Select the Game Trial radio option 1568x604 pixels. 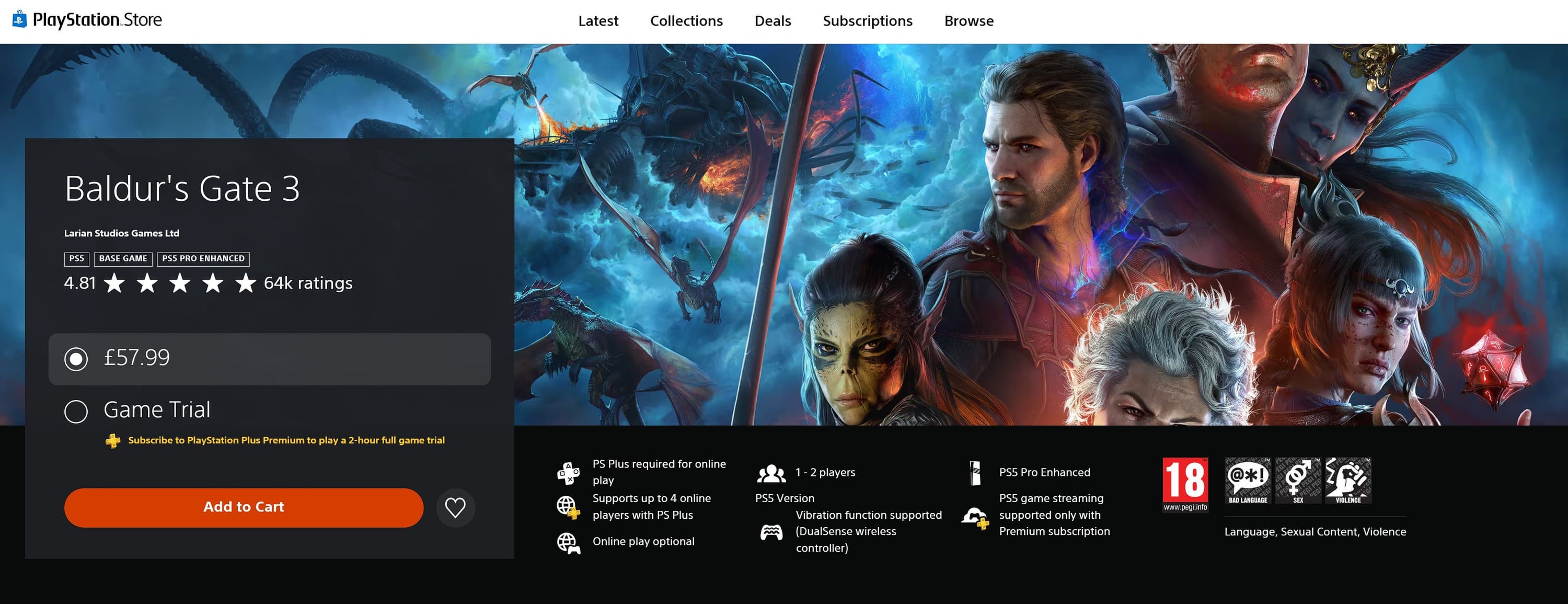click(76, 411)
